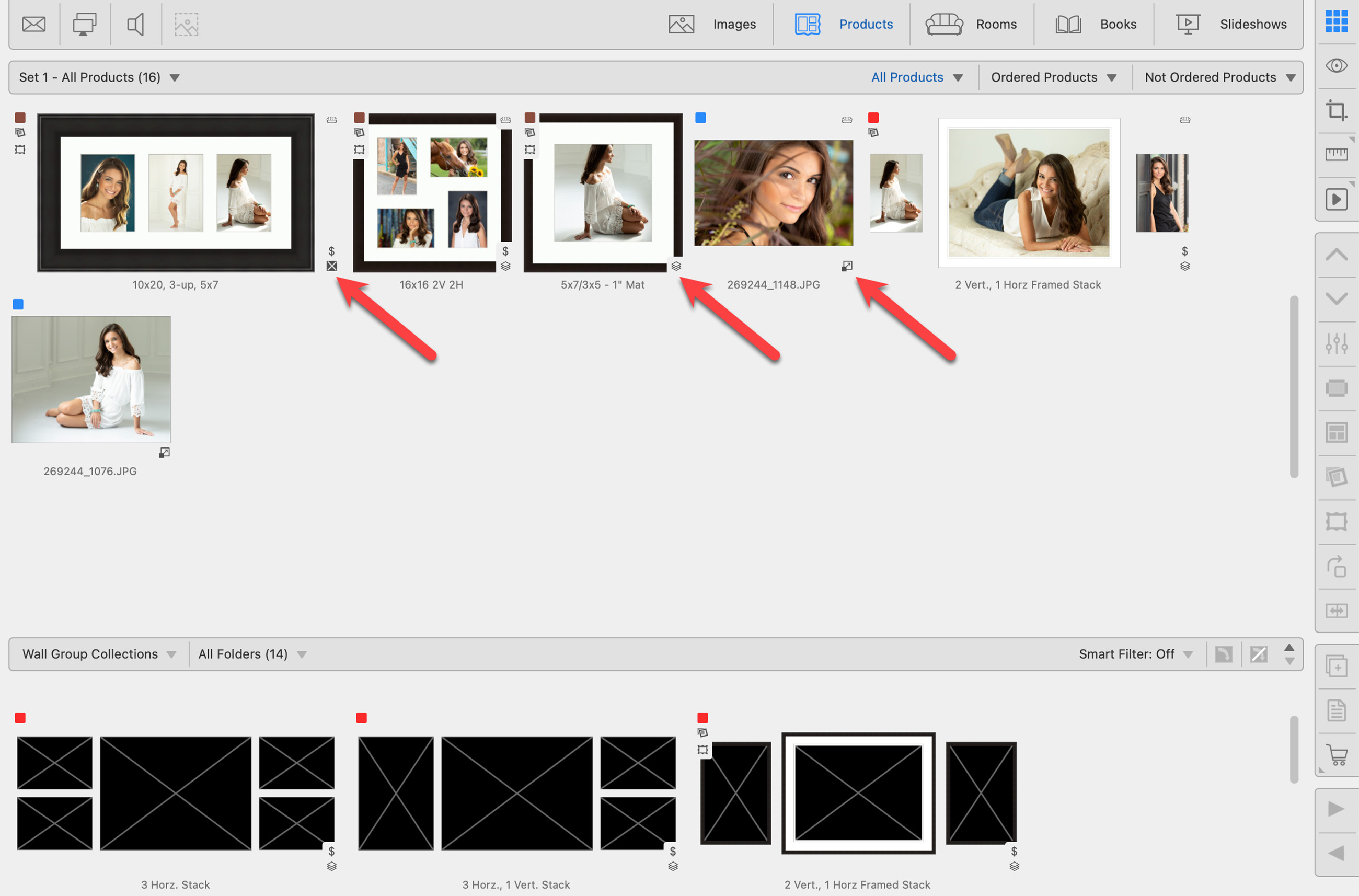Select the crop tool in right sidebar
The width and height of the screenshot is (1359, 896).
[1336, 110]
